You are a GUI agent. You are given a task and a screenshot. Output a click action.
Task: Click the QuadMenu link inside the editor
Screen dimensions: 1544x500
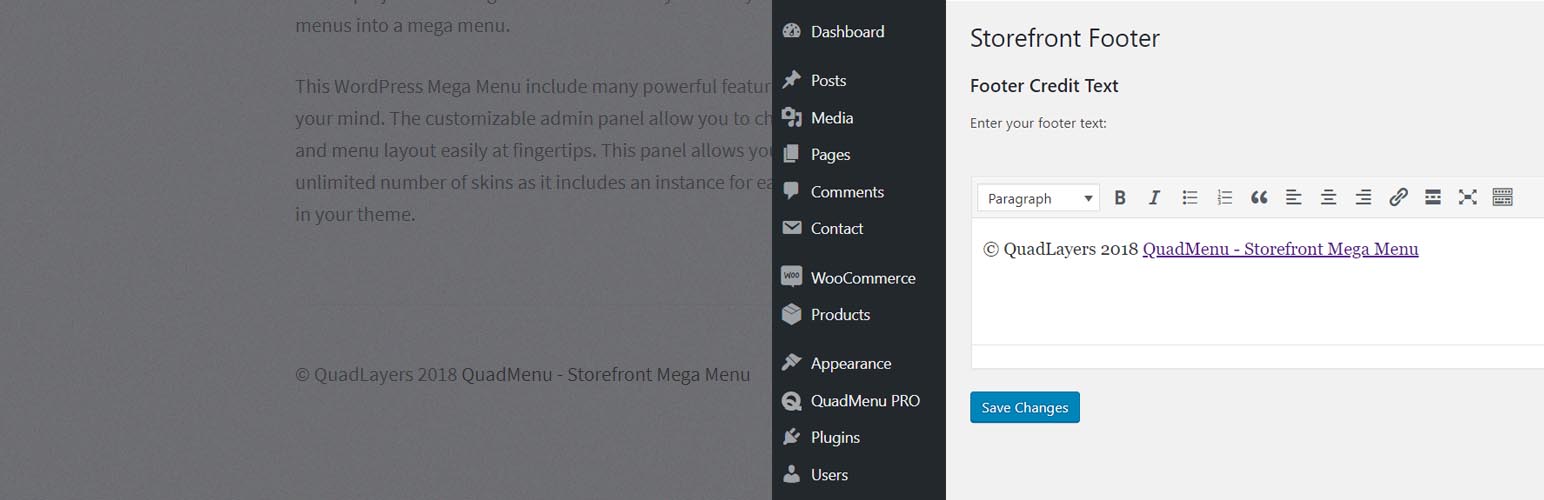click(1280, 249)
